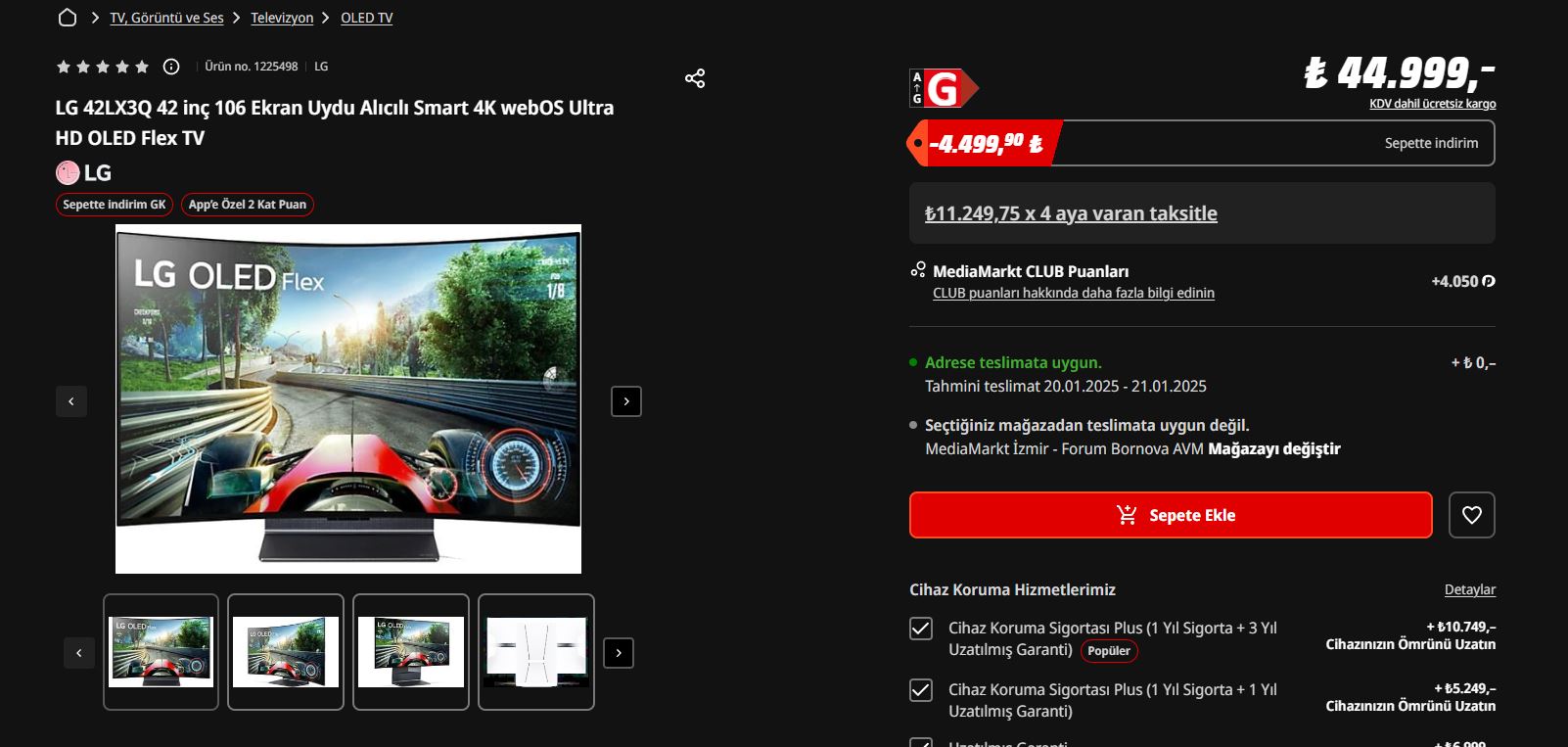
Task: Show next main product image
Action: point(626,401)
